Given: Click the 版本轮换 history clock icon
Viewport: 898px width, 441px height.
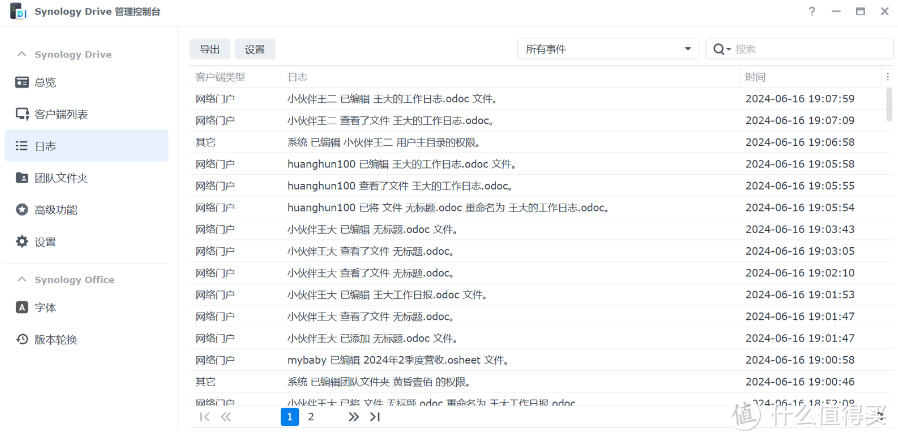Looking at the screenshot, I should coord(22,340).
